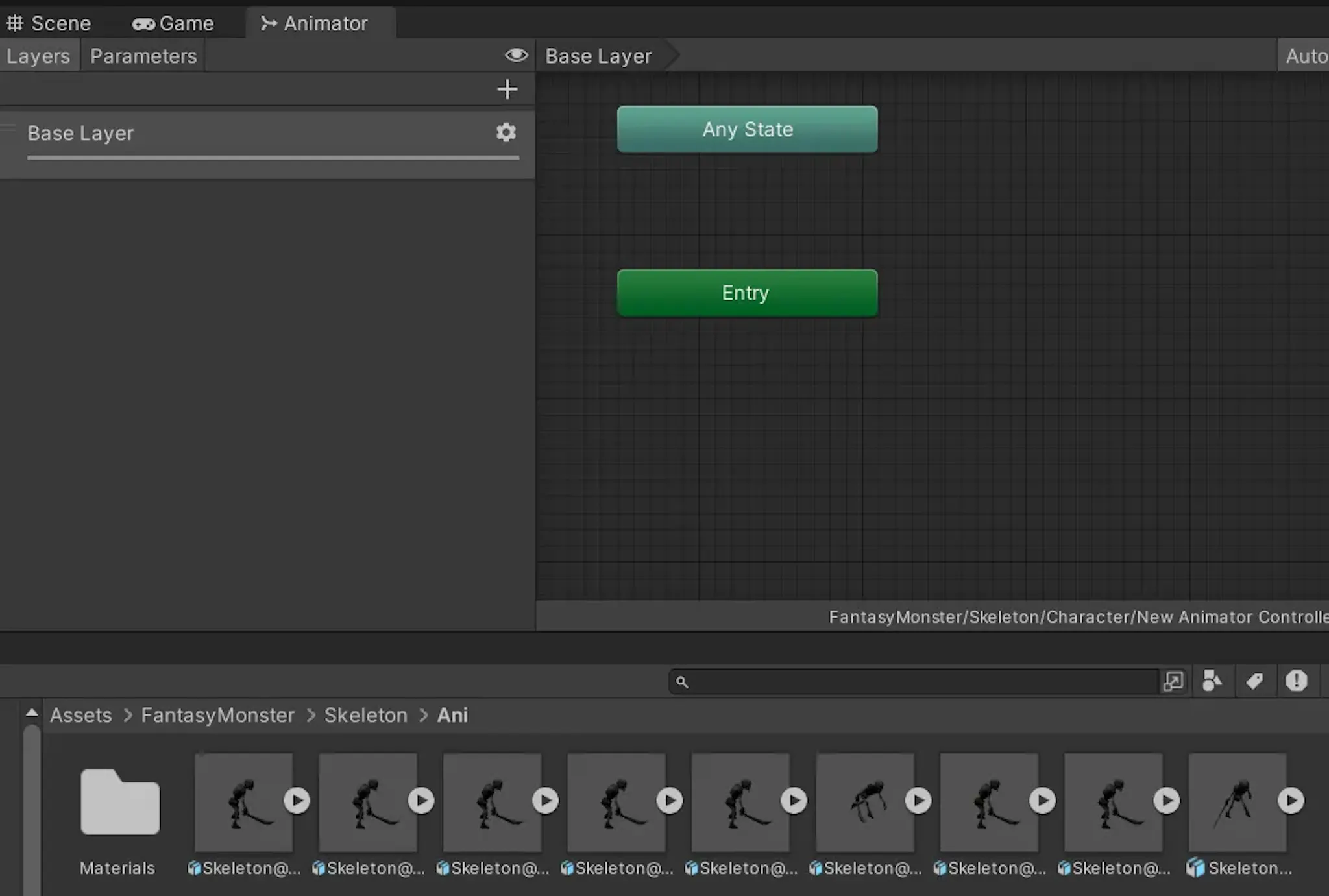Expand the fourth Skeleton@ asset with its arrow
This screenshot has height=896, width=1329.
[670, 800]
